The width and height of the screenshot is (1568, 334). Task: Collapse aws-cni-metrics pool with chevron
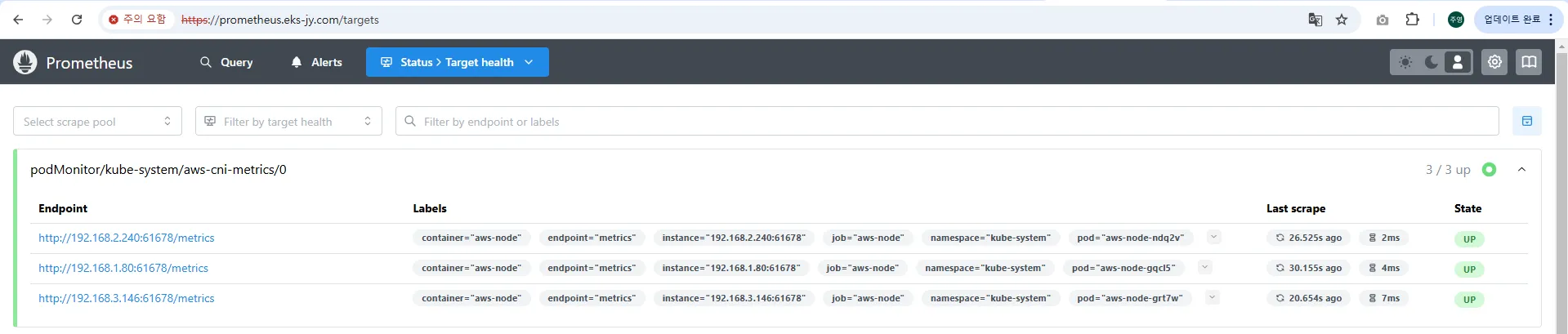tap(1521, 170)
